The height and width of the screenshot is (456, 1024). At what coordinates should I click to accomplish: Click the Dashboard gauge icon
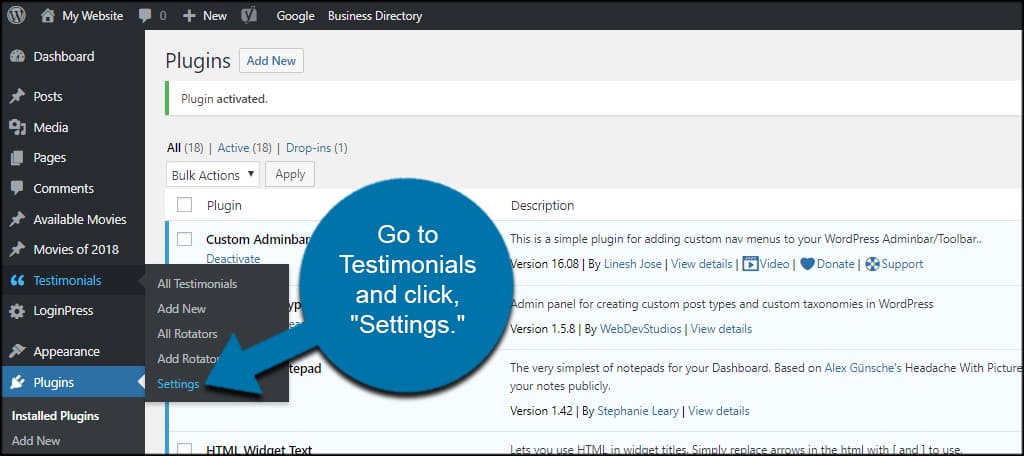18,56
